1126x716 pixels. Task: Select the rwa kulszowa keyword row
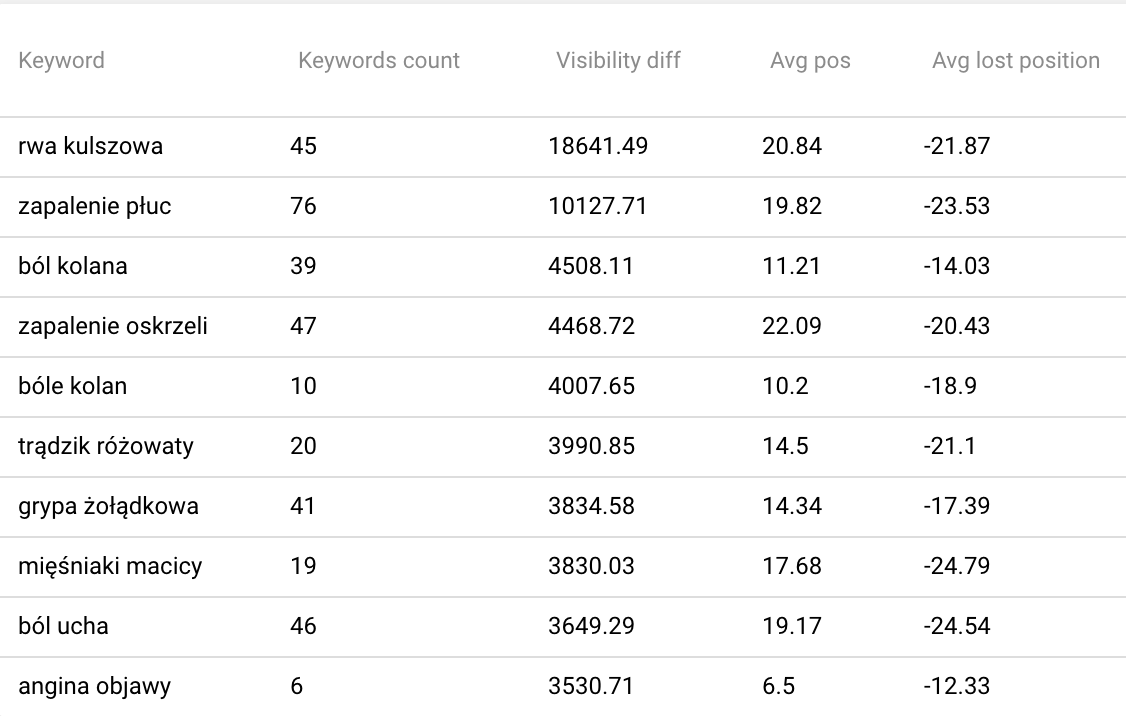coord(563,147)
